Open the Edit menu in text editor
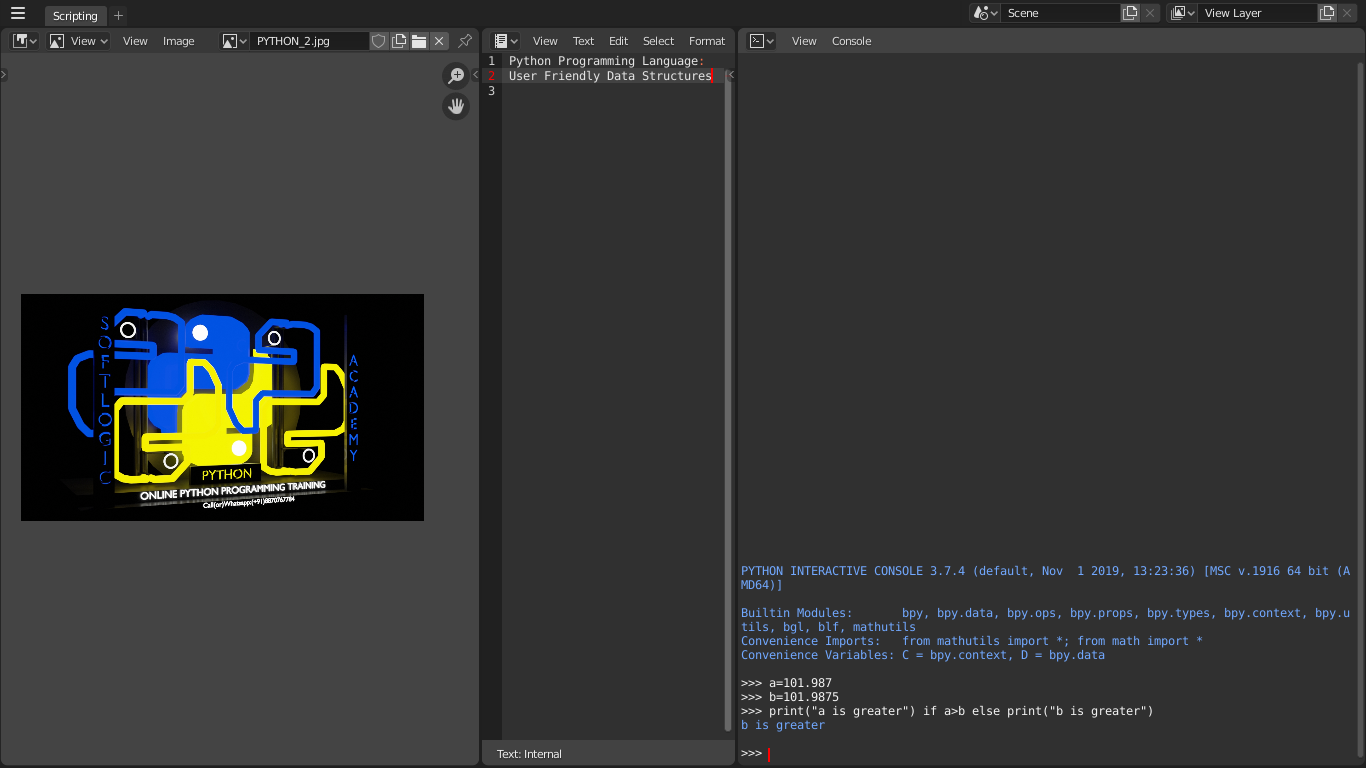Viewport: 1366px width, 768px height. (619, 41)
